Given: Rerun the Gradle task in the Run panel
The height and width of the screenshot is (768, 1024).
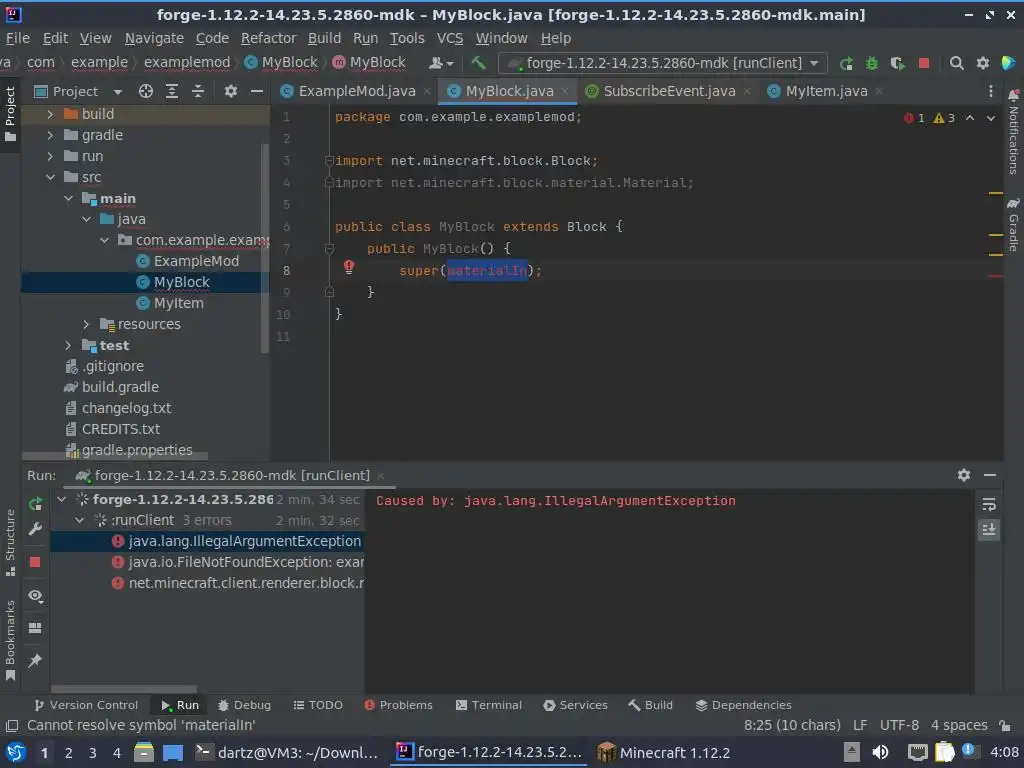Looking at the screenshot, I should (35, 504).
